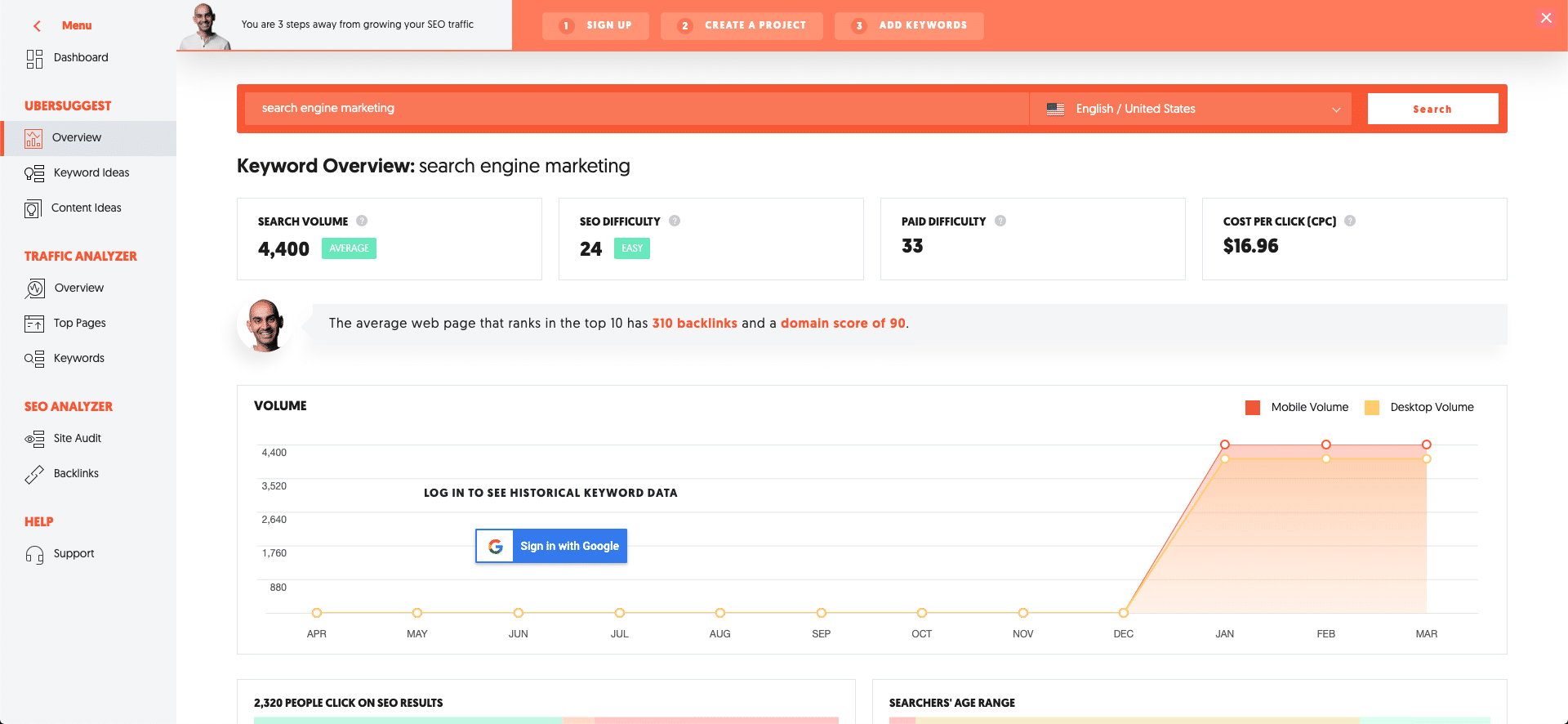Click the back arrow beside Menu
The image size is (1568, 724).
coord(37,26)
